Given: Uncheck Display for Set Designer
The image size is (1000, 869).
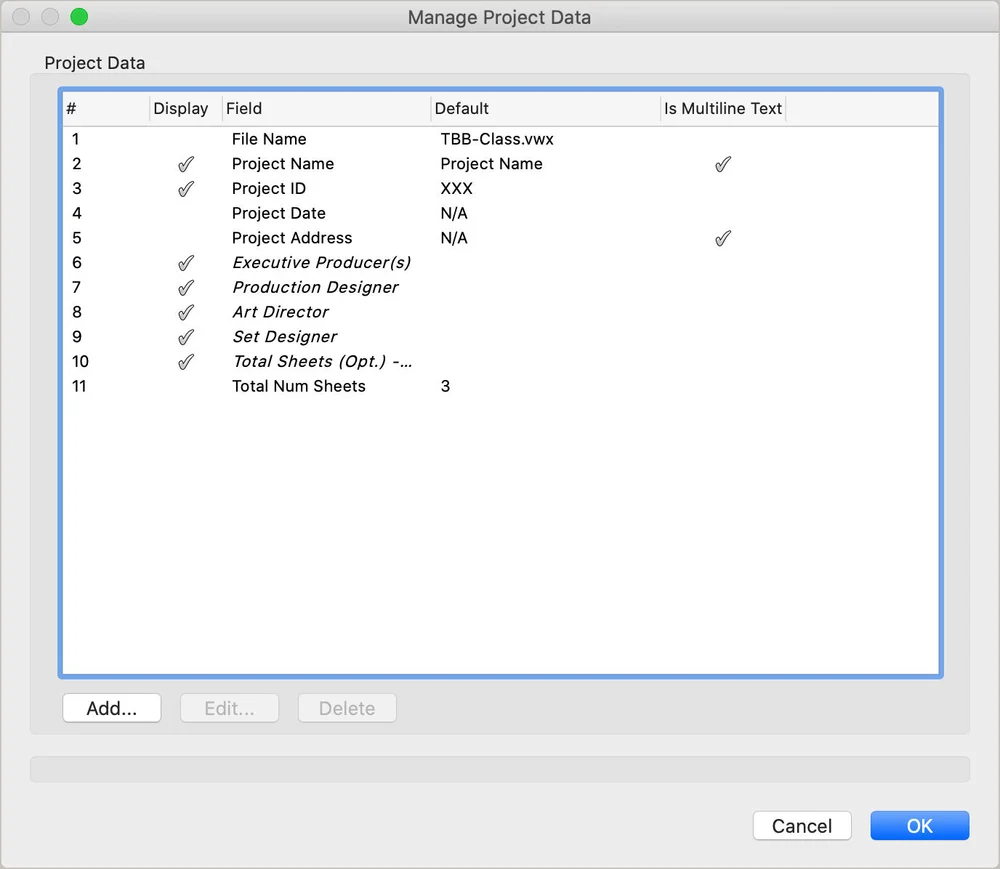Looking at the screenshot, I should point(186,337).
